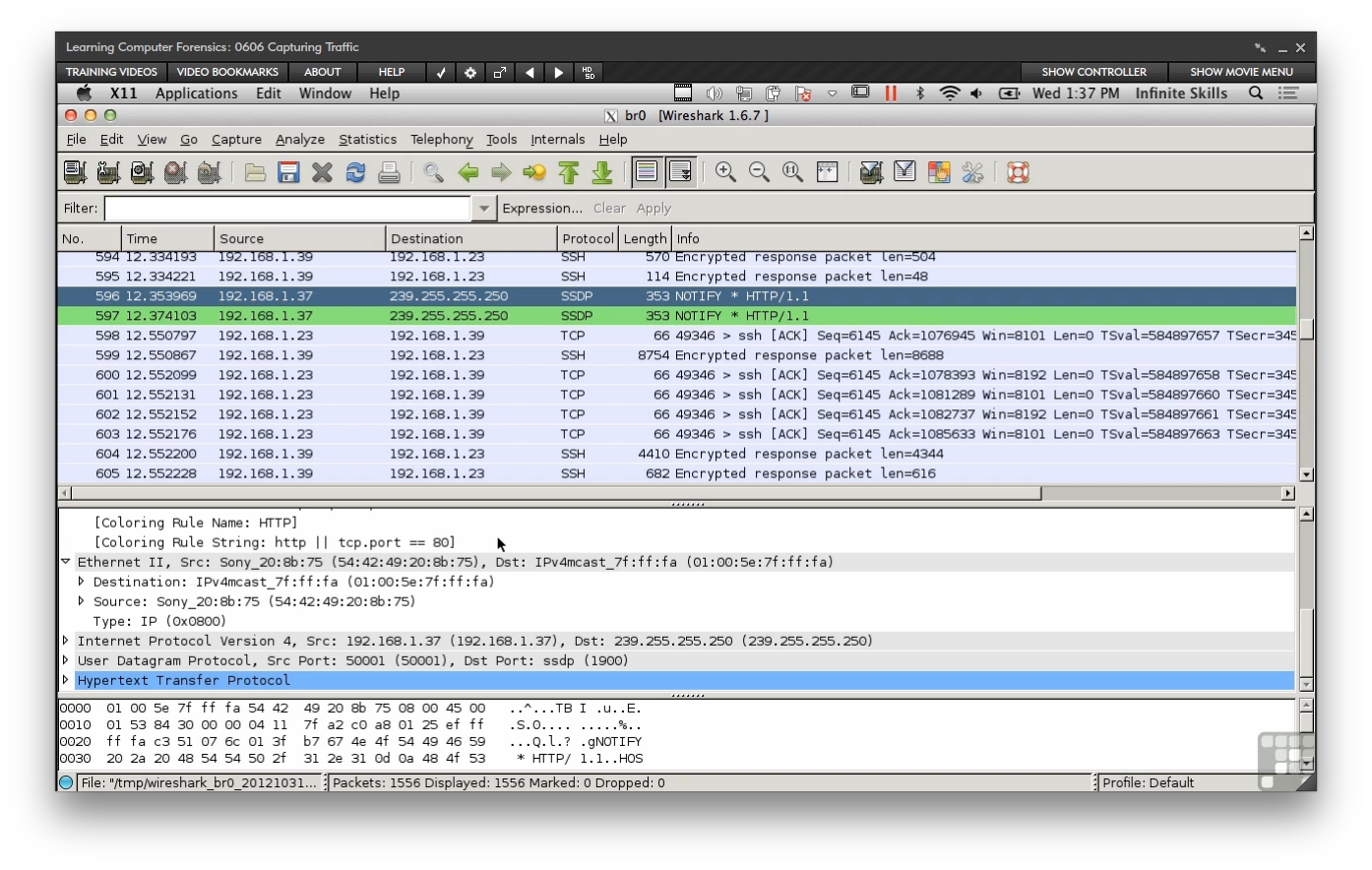Click the packet list horizontal scrollbar
The height and width of the screenshot is (870, 1372).
pyautogui.click(x=677, y=493)
